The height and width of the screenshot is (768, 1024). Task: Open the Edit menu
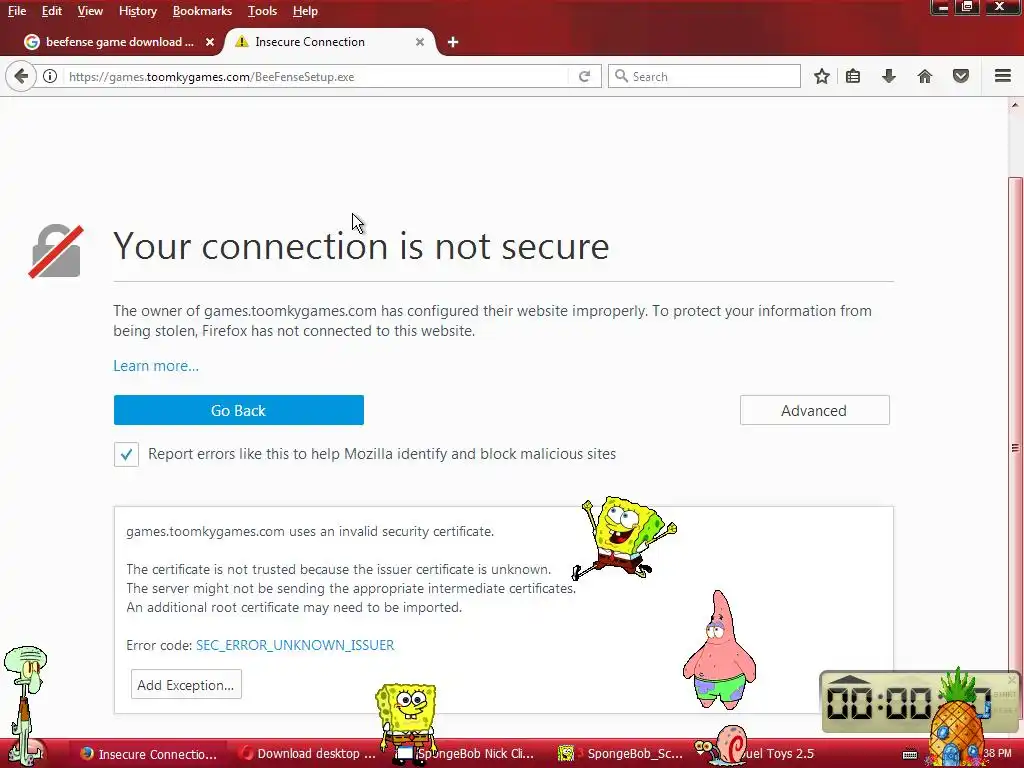coord(52,11)
